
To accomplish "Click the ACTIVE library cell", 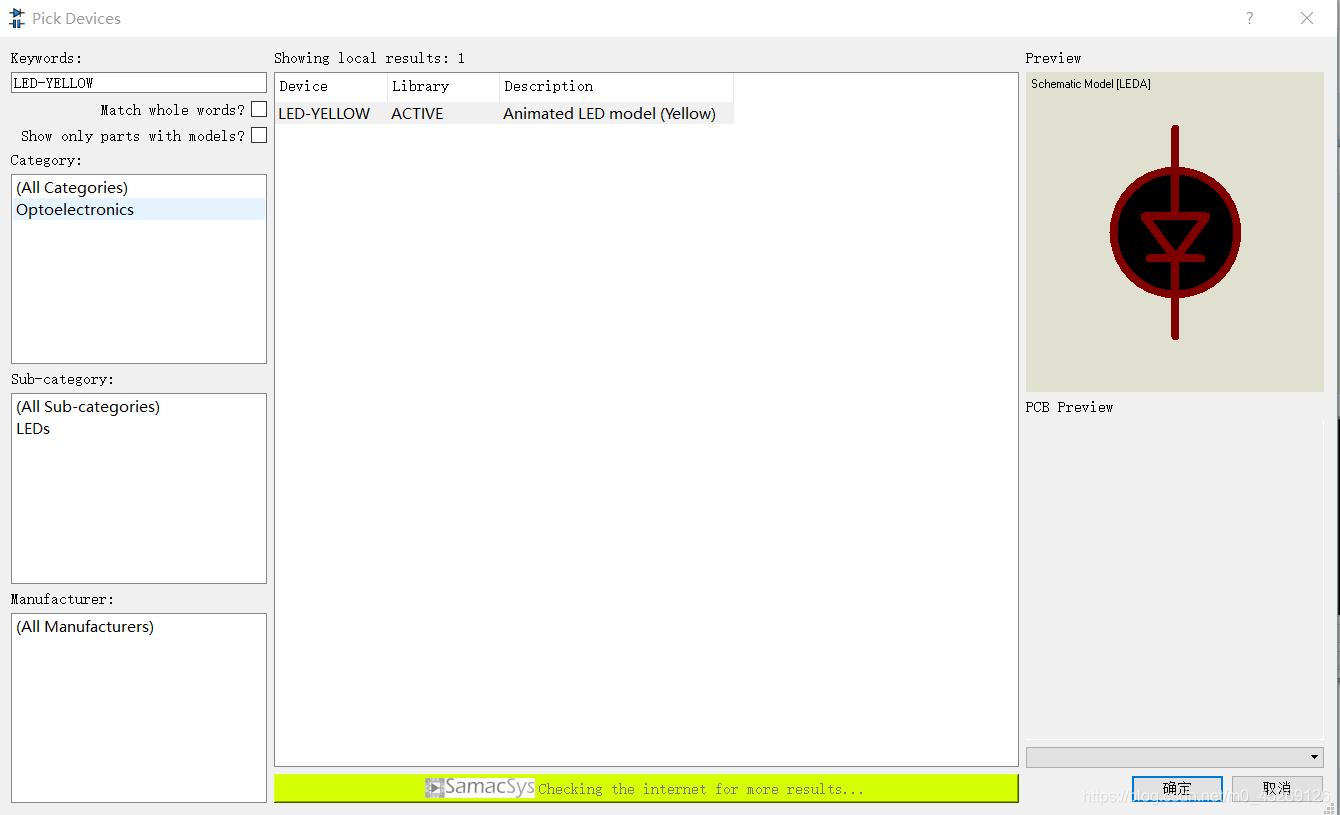I will (x=417, y=113).
